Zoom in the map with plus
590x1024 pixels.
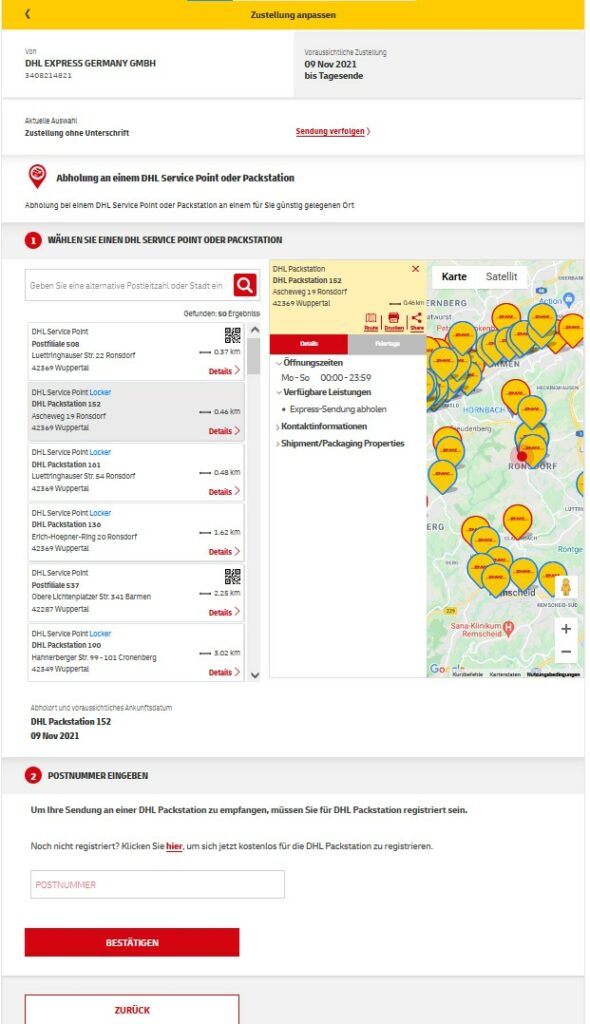[566, 629]
